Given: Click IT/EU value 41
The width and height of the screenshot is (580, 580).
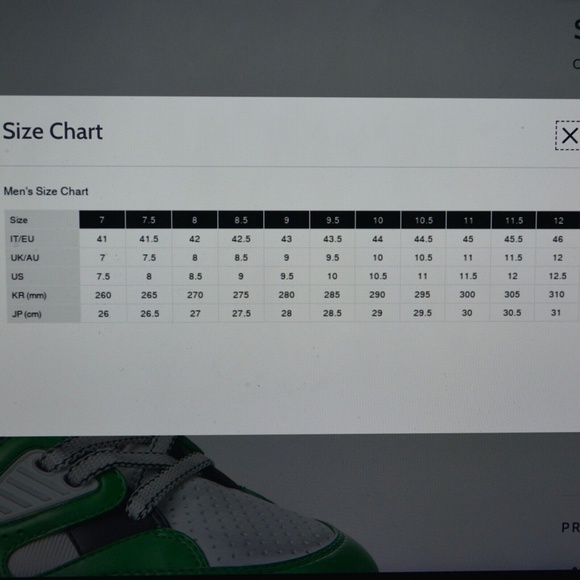Looking at the screenshot, I should [102, 239].
